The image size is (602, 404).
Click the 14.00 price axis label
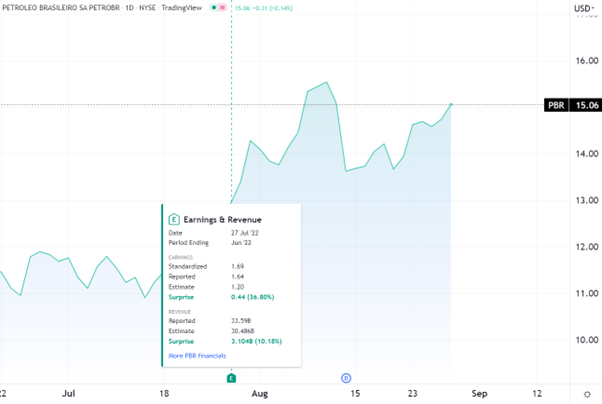pyautogui.click(x=587, y=154)
